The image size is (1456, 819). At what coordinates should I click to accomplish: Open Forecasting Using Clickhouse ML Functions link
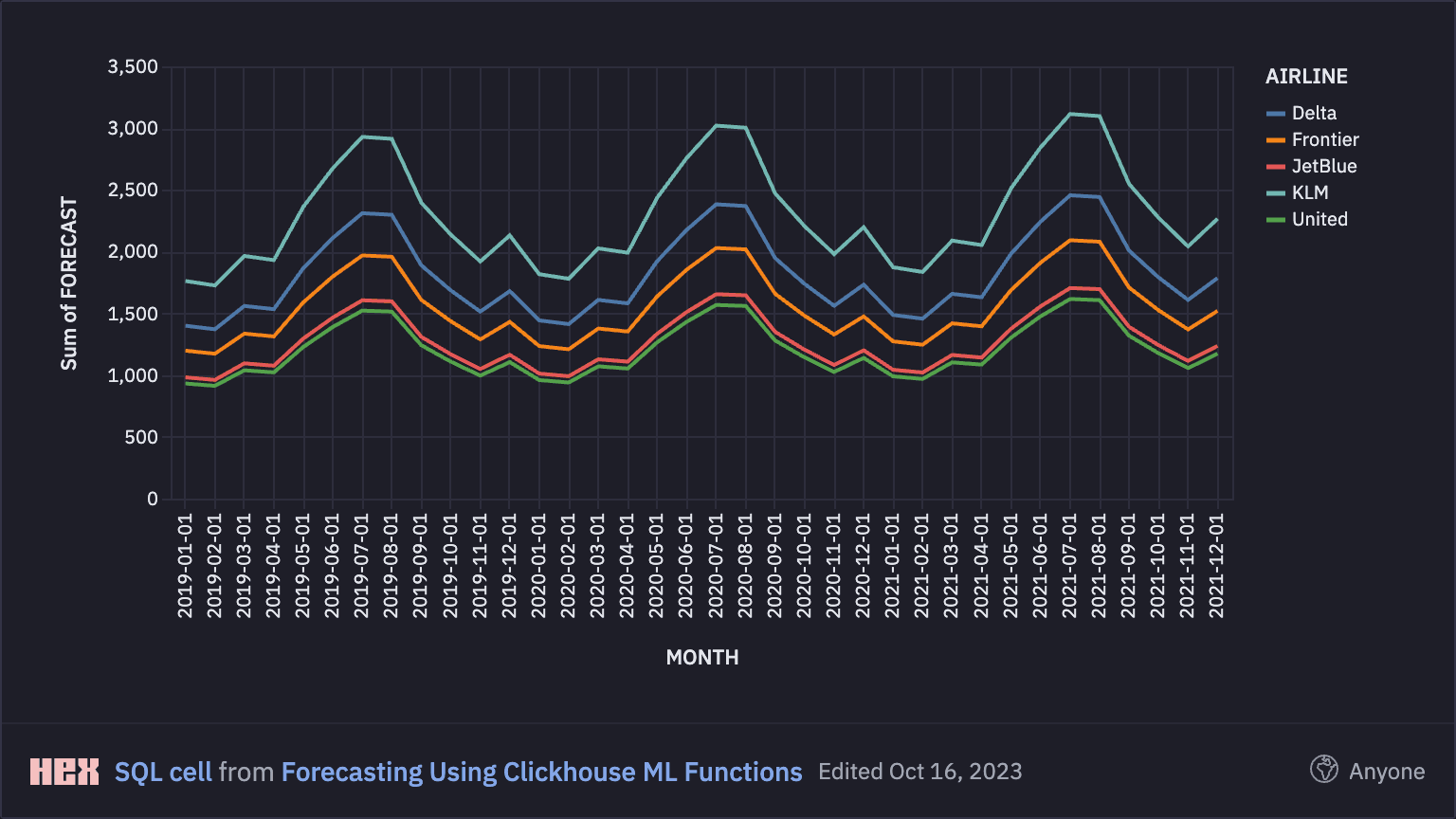541,772
